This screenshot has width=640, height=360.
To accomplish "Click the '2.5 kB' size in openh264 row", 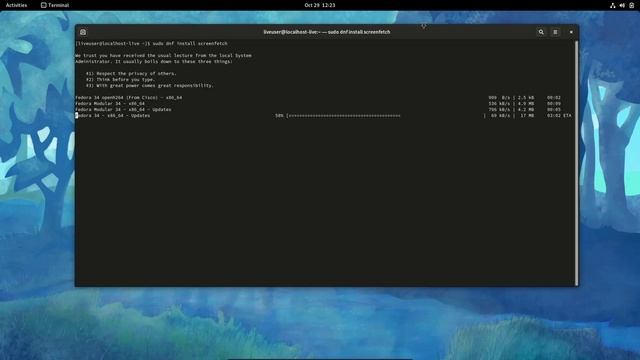I will tap(526, 98).
